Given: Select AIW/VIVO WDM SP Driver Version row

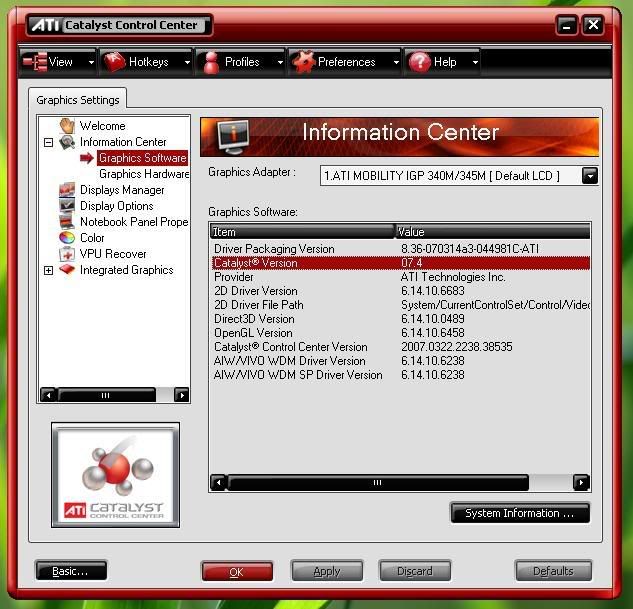Looking at the screenshot, I should tap(401, 375).
